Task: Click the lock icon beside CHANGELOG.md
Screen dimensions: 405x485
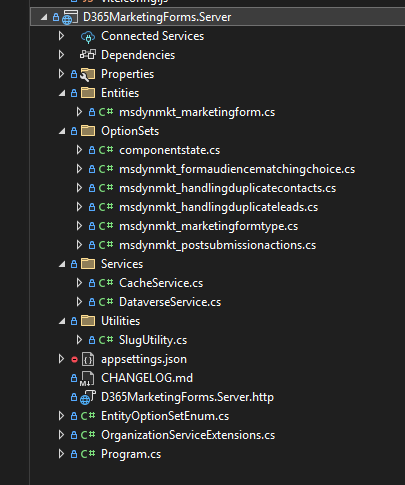Action: coord(74,378)
